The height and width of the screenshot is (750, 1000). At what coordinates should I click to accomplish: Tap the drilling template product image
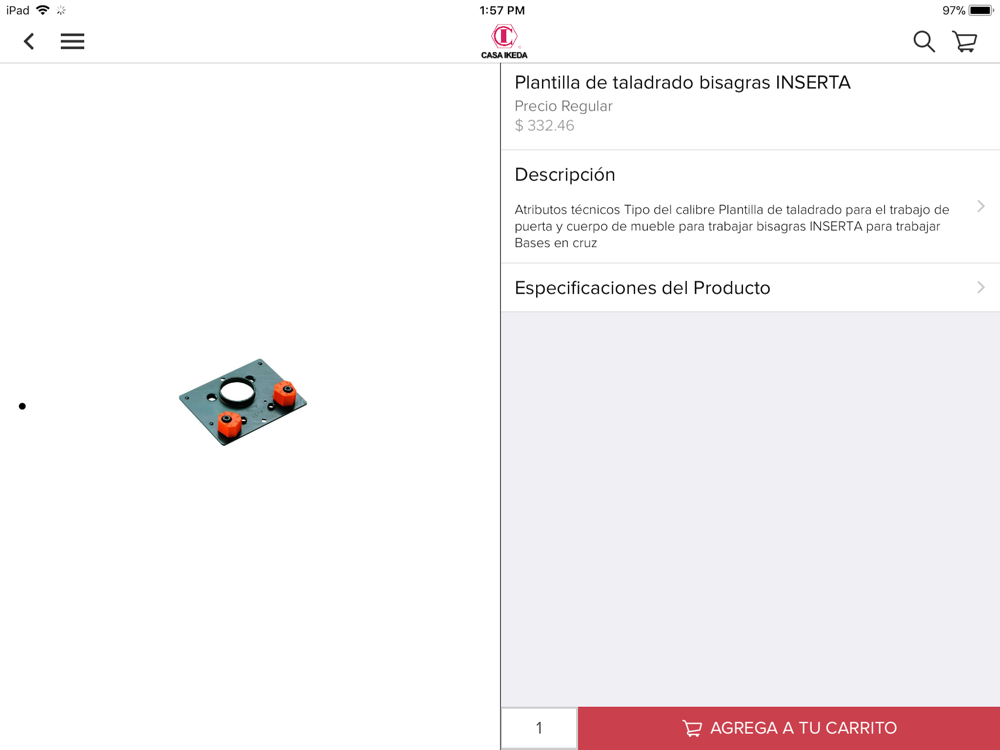[x=242, y=402]
